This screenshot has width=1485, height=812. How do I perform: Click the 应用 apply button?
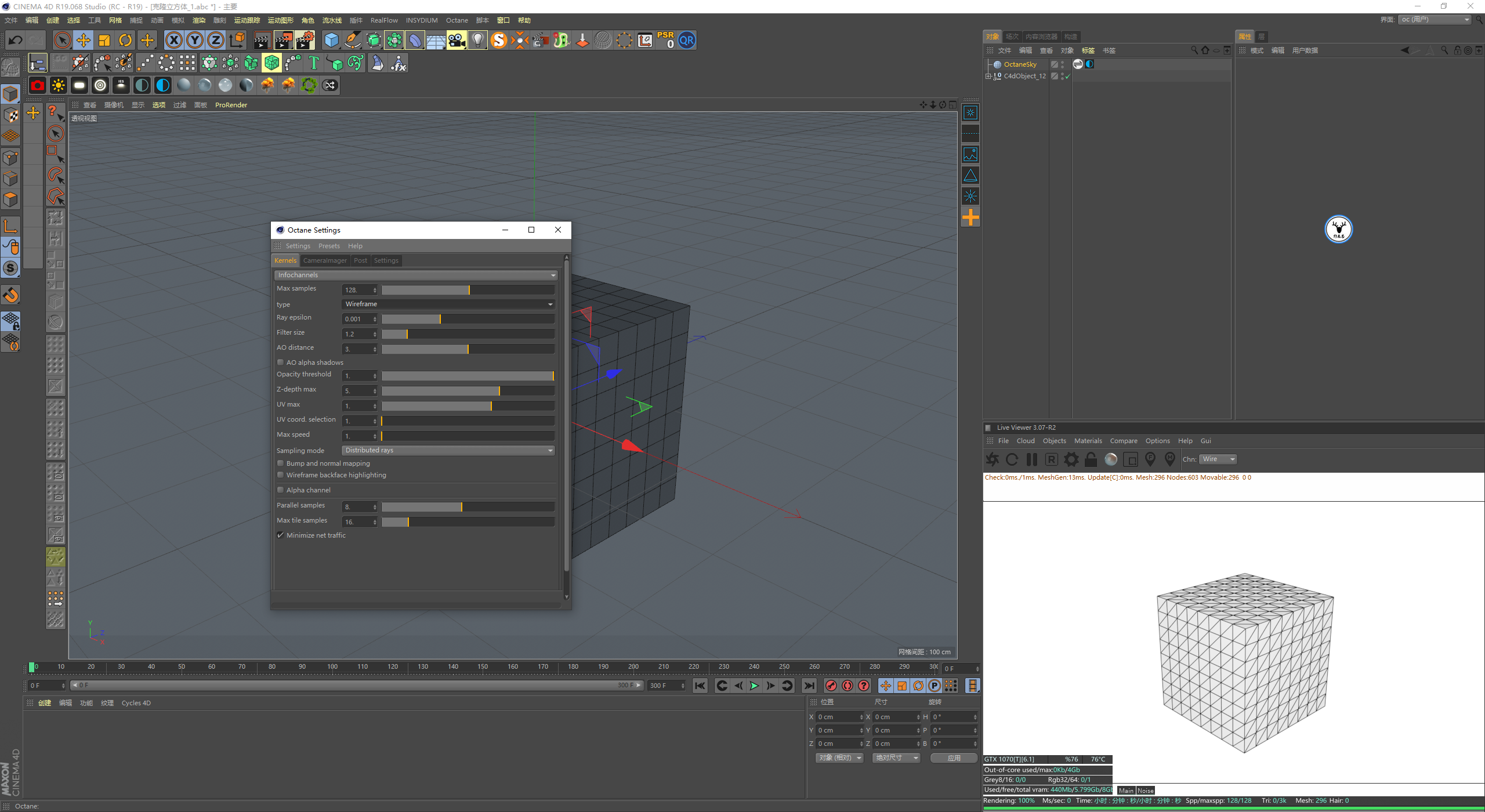point(954,758)
